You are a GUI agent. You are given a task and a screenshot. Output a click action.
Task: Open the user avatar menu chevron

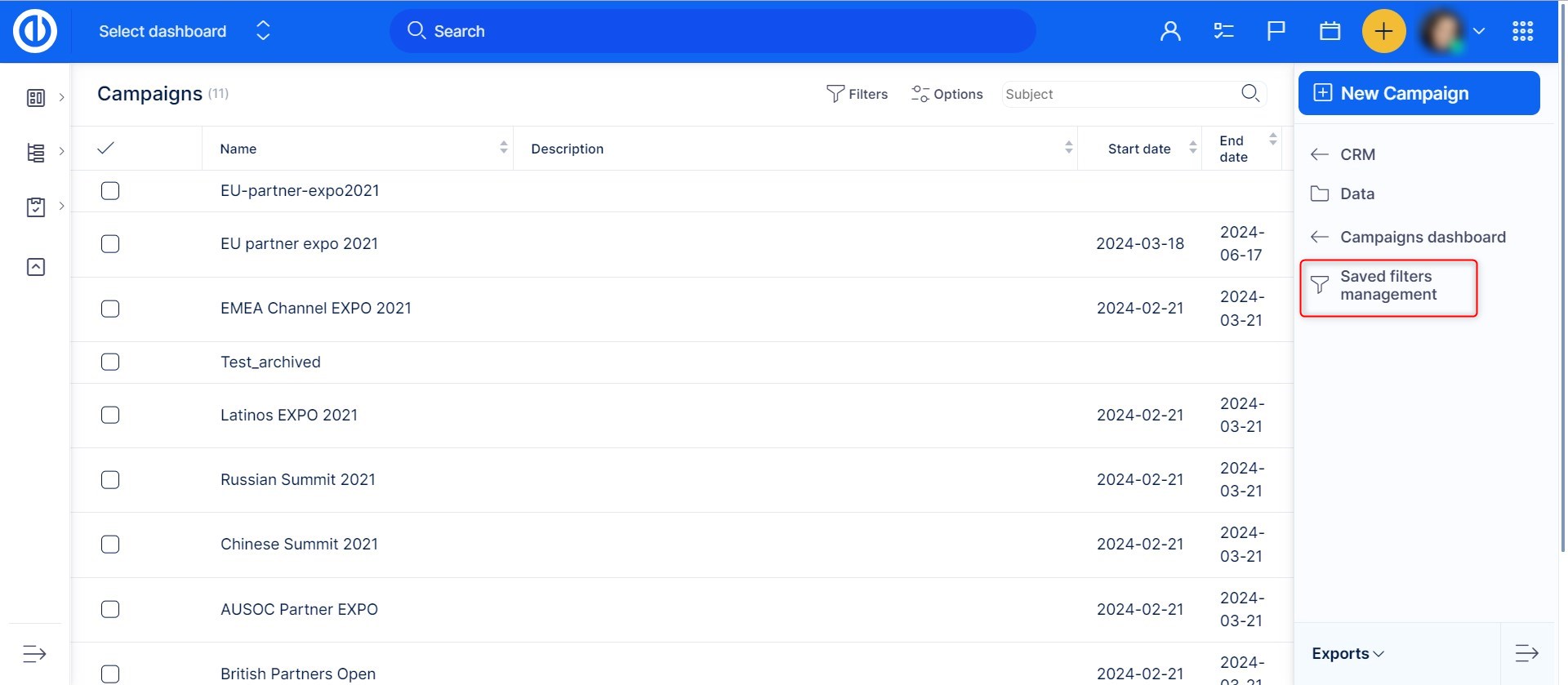(1478, 31)
